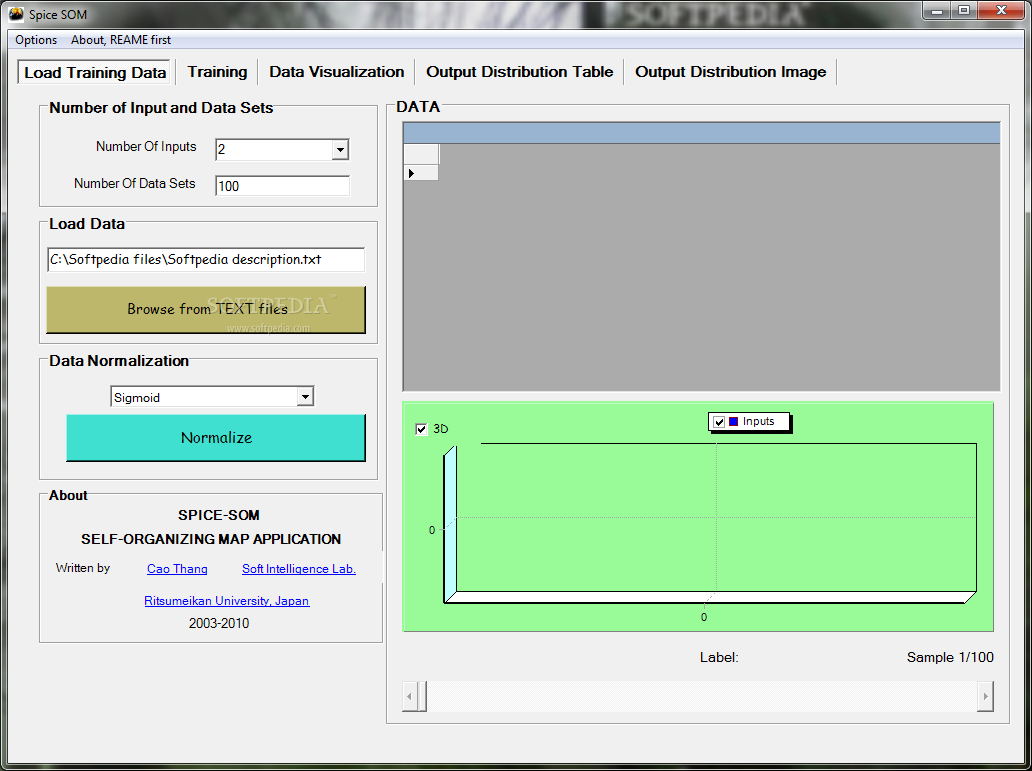The height and width of the screenshot is (771, 1032).
Task: Open the Data Visualization tab
Action: coord(336,72)
